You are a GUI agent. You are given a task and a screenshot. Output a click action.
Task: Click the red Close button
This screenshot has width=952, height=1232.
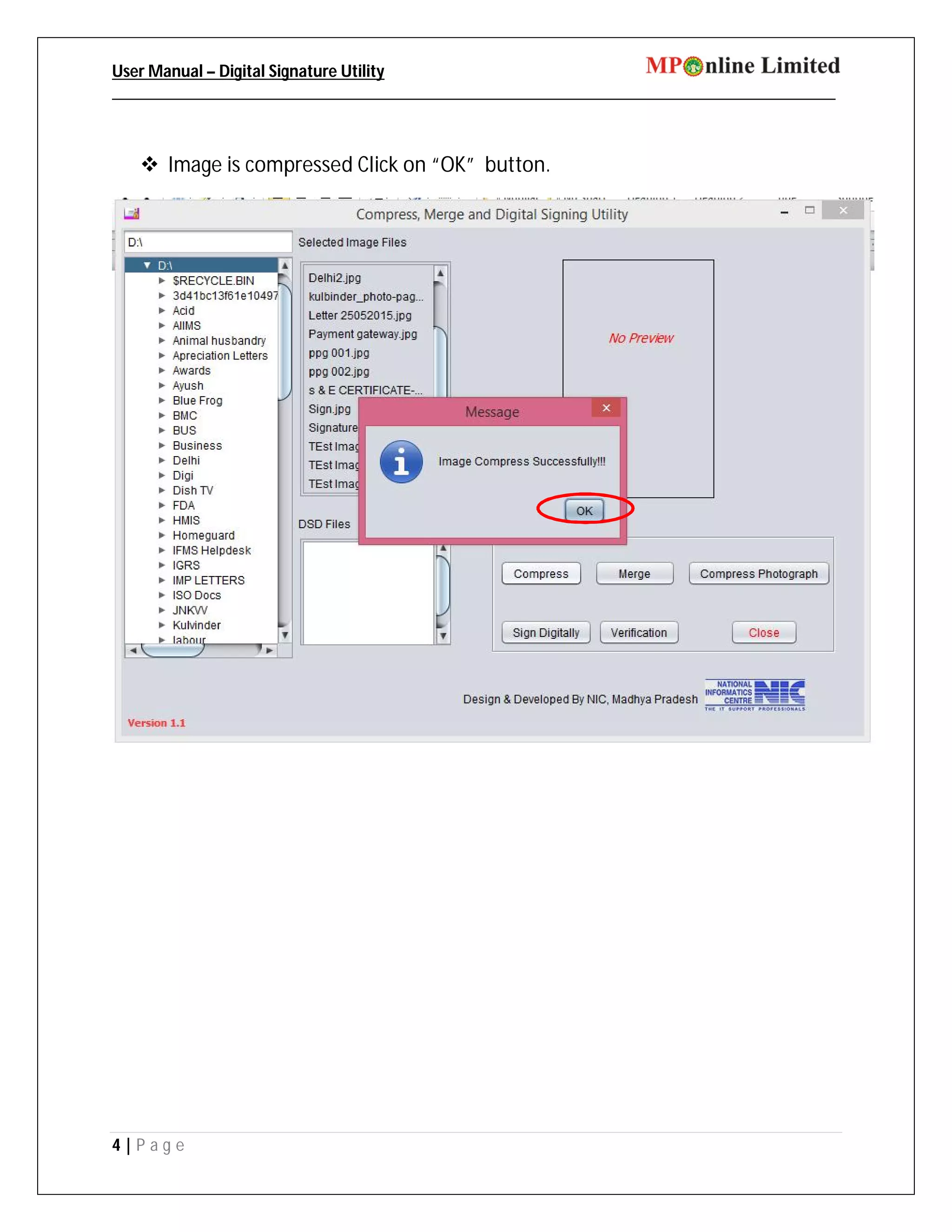[764, 632]
